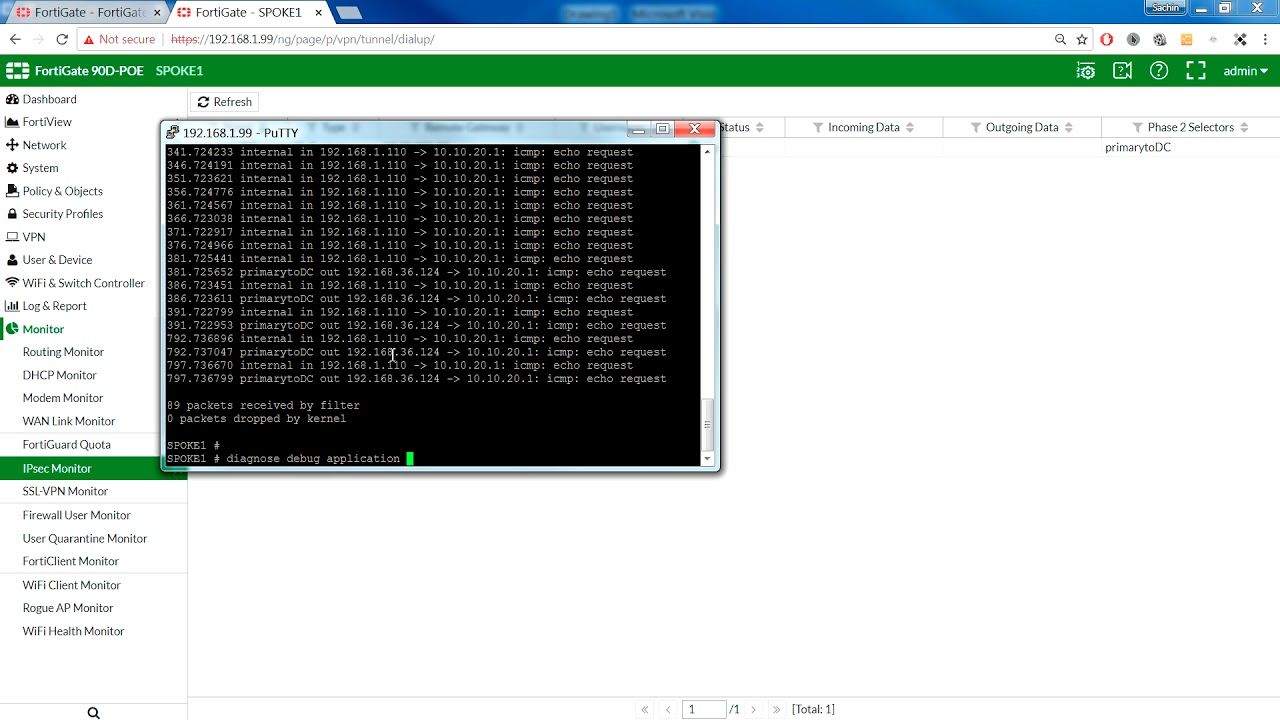Select FortiGuard Quota
This screenshot has width=1280, height=720.
click(67, 444)
